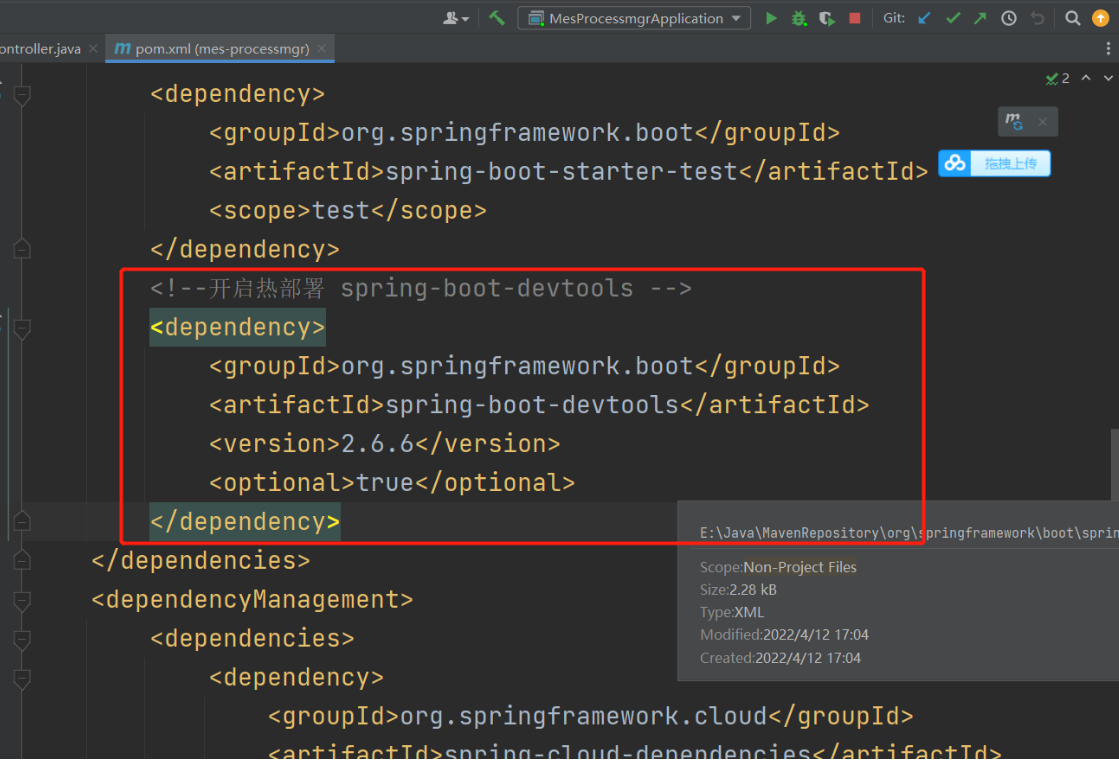Click the </dependencies> closing tag
This screenshot has height=766, width=1119.
[201, 561]
